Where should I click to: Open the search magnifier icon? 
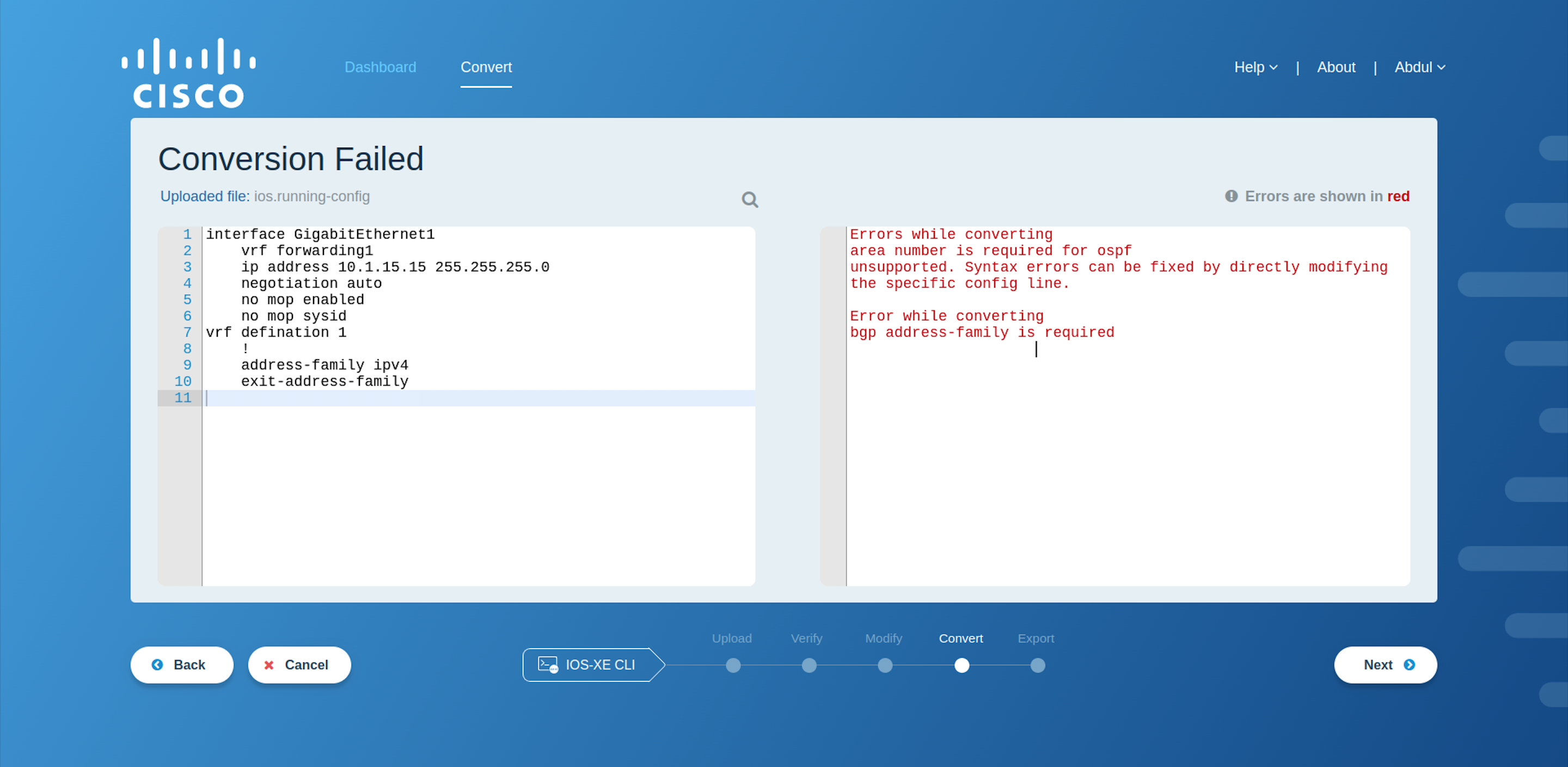pyautogui.click(x=750, y=200)
